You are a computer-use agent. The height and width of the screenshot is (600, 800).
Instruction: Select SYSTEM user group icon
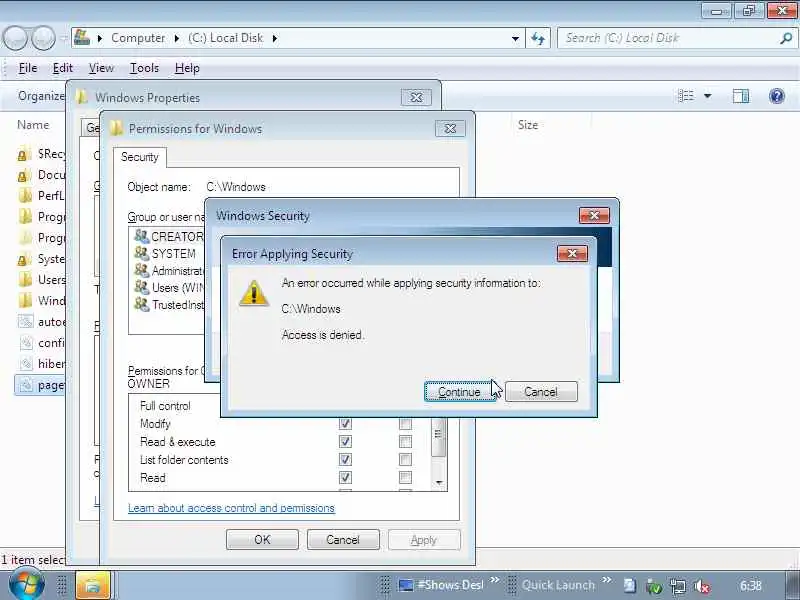click(141, 253)
